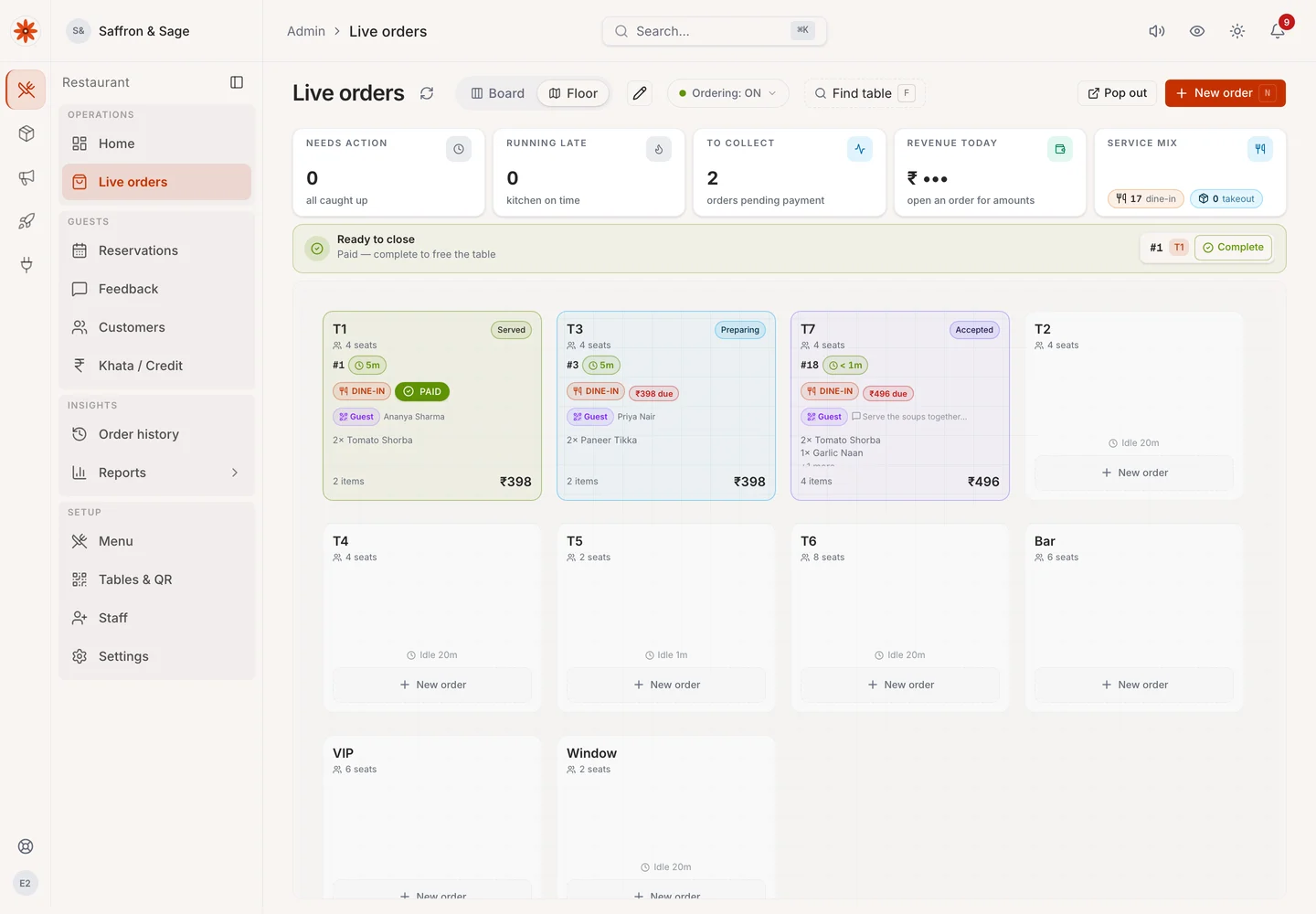Viewport: 1316px width, 914px height.
Task: Open the plug integrations rail icon
Action: pyautogui.click(x=26, y=265)
